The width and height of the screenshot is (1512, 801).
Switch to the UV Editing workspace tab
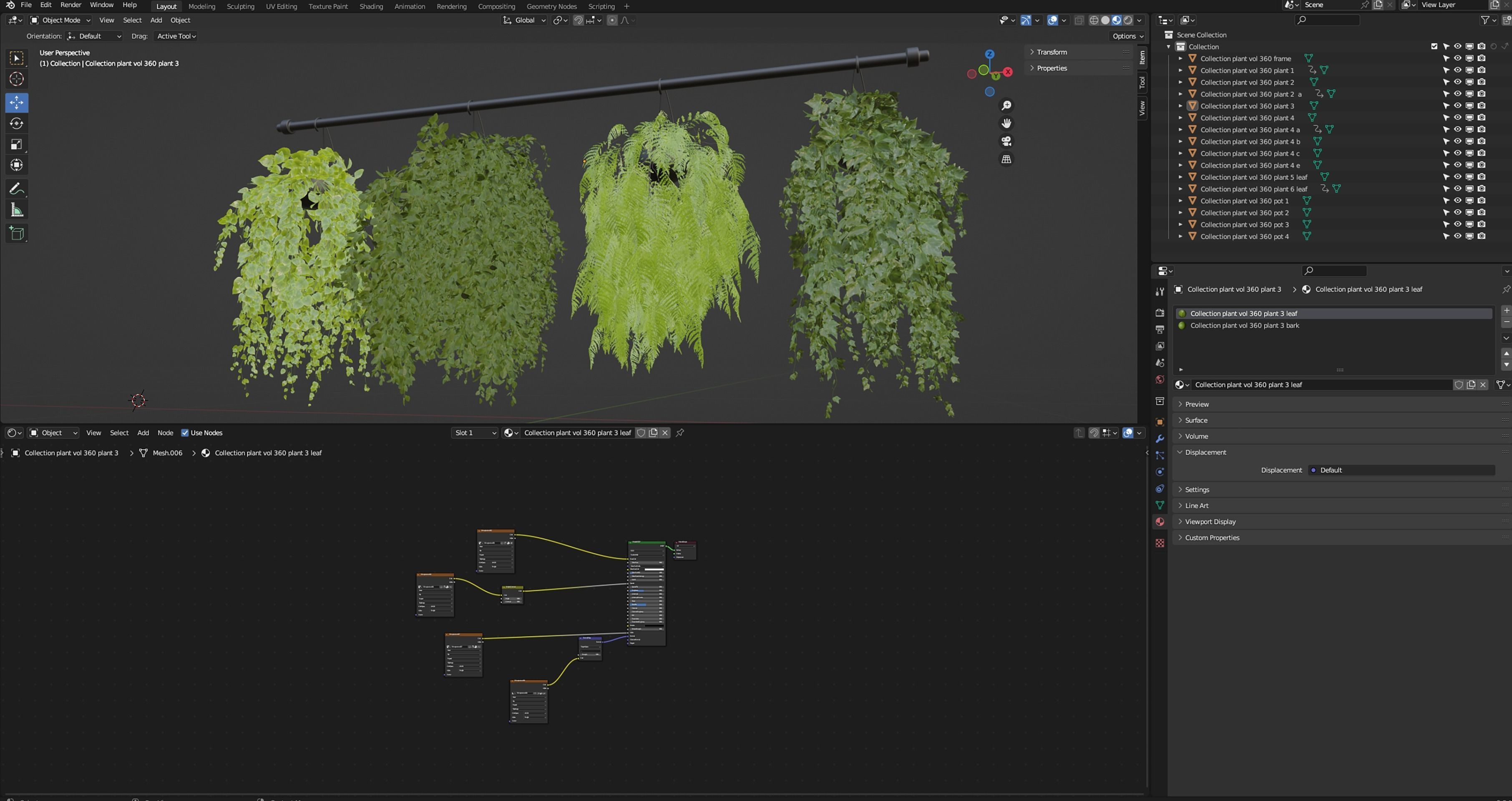click(281, 6)
